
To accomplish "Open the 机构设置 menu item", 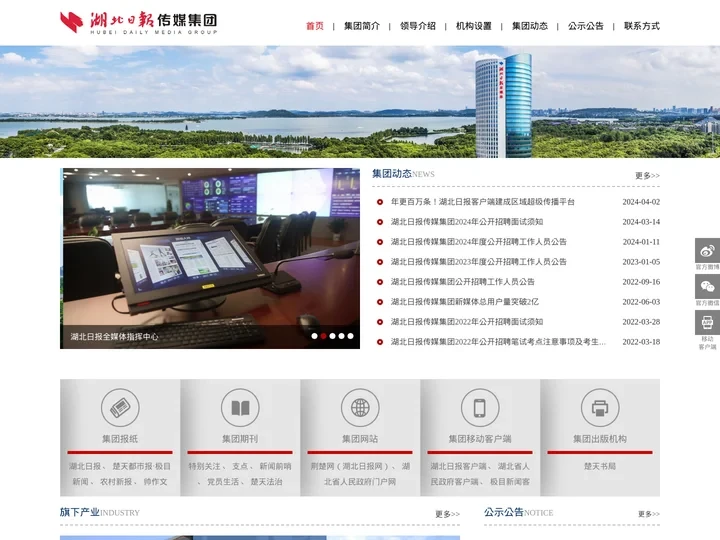I will [x=474, y=26].
